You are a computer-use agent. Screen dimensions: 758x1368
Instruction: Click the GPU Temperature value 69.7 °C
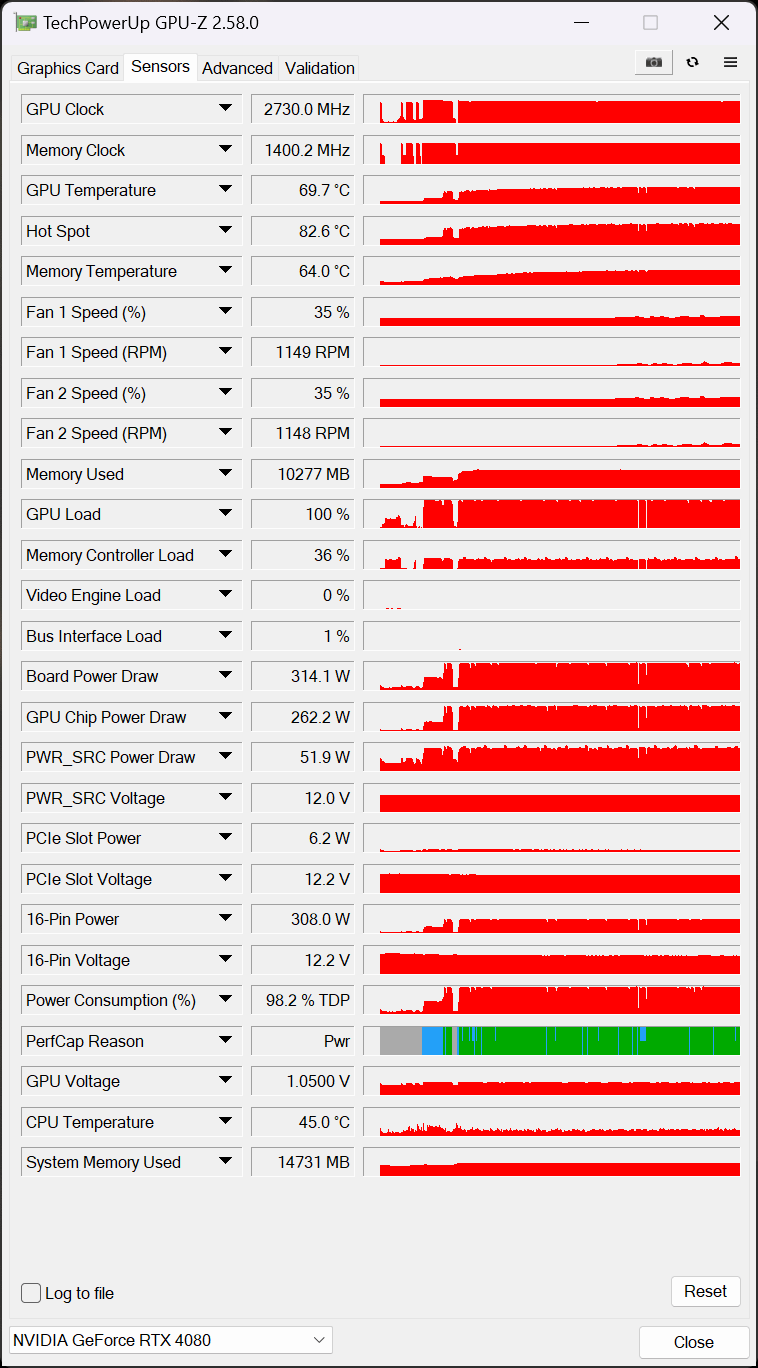pyautogui.click(x=303, y=190)
